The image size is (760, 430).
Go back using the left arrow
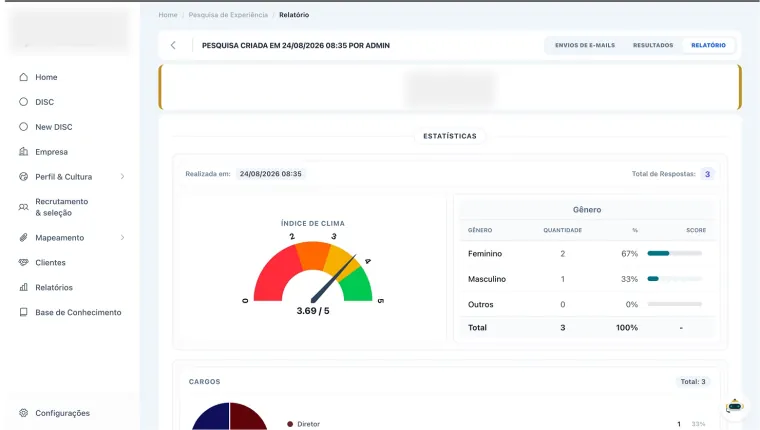[x=173, y=45]
